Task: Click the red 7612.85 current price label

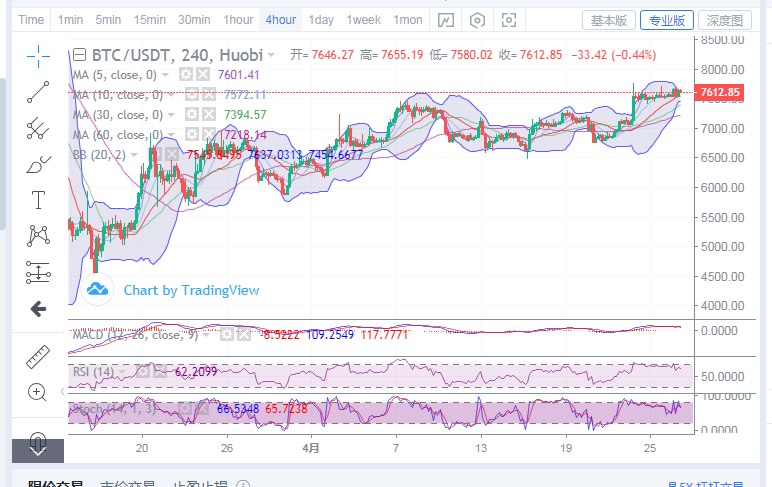Action: click(719, 92)
